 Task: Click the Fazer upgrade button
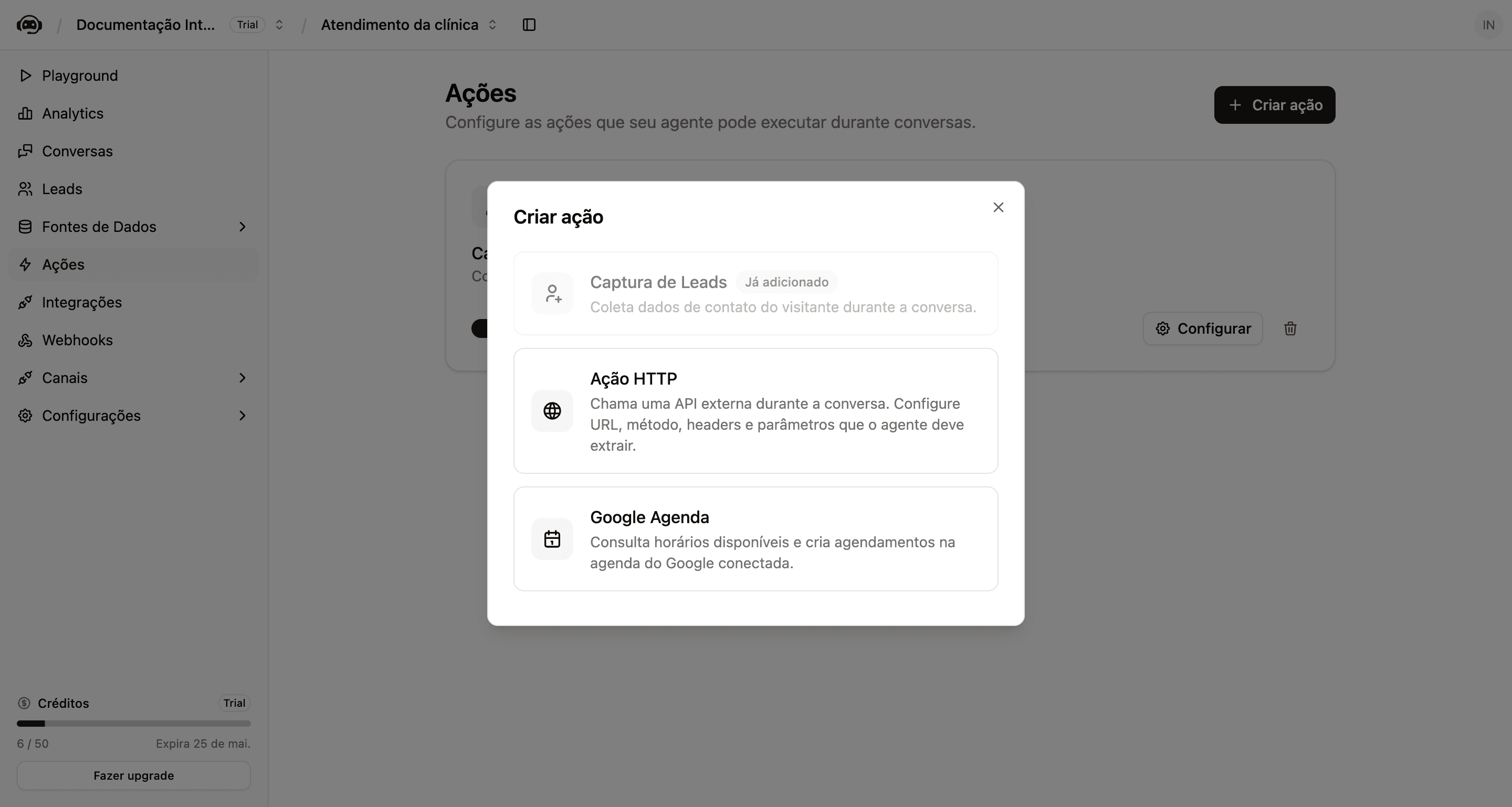(134, 776)
